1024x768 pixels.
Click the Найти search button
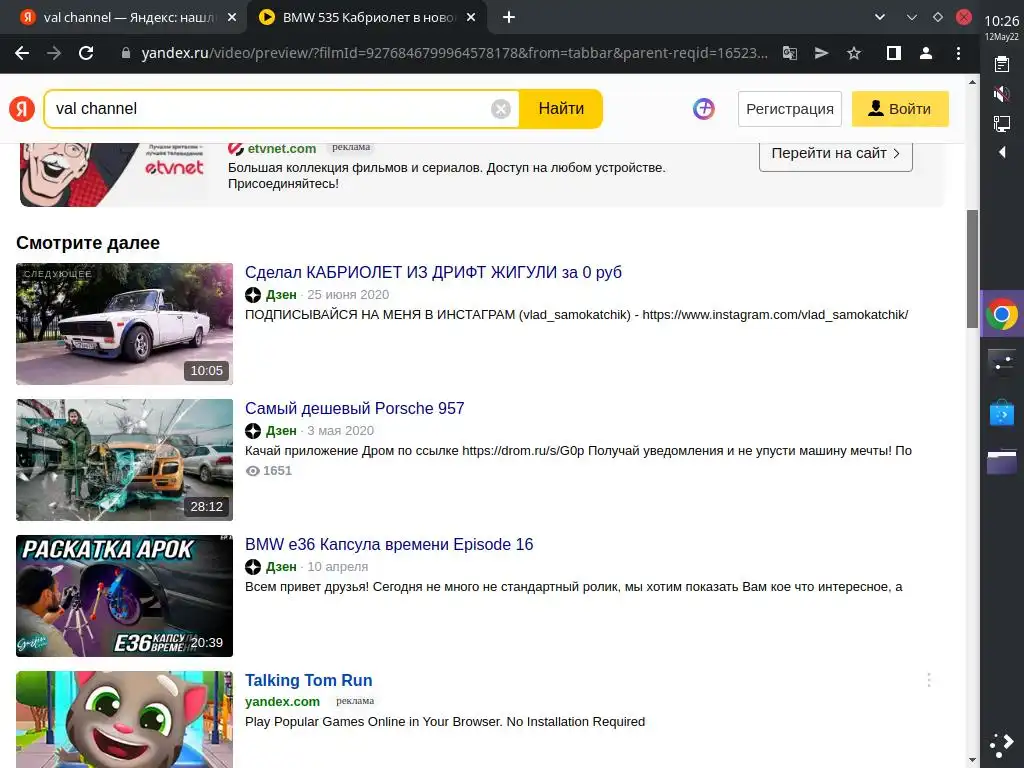(561, 108)
